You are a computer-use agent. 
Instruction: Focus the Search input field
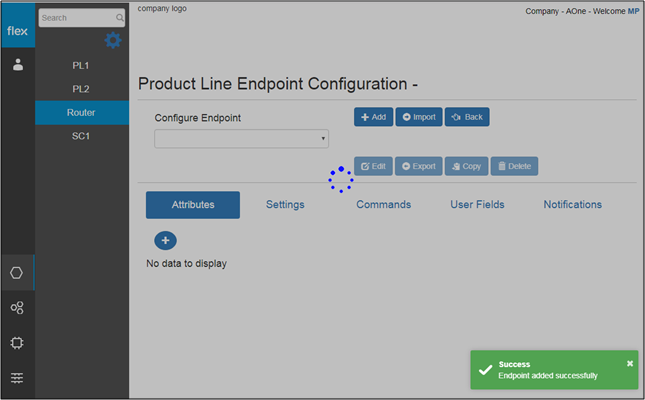pos(76,18)
